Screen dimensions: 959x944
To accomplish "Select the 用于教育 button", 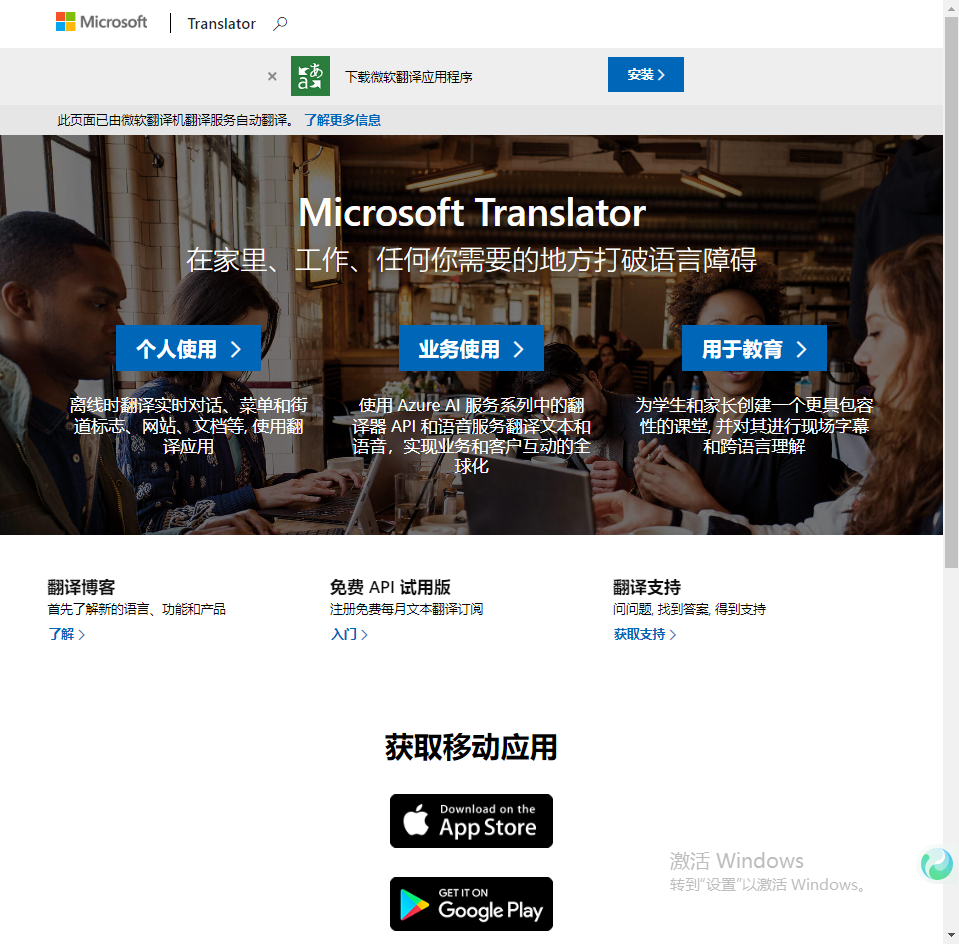I will (x=754, y=348).
